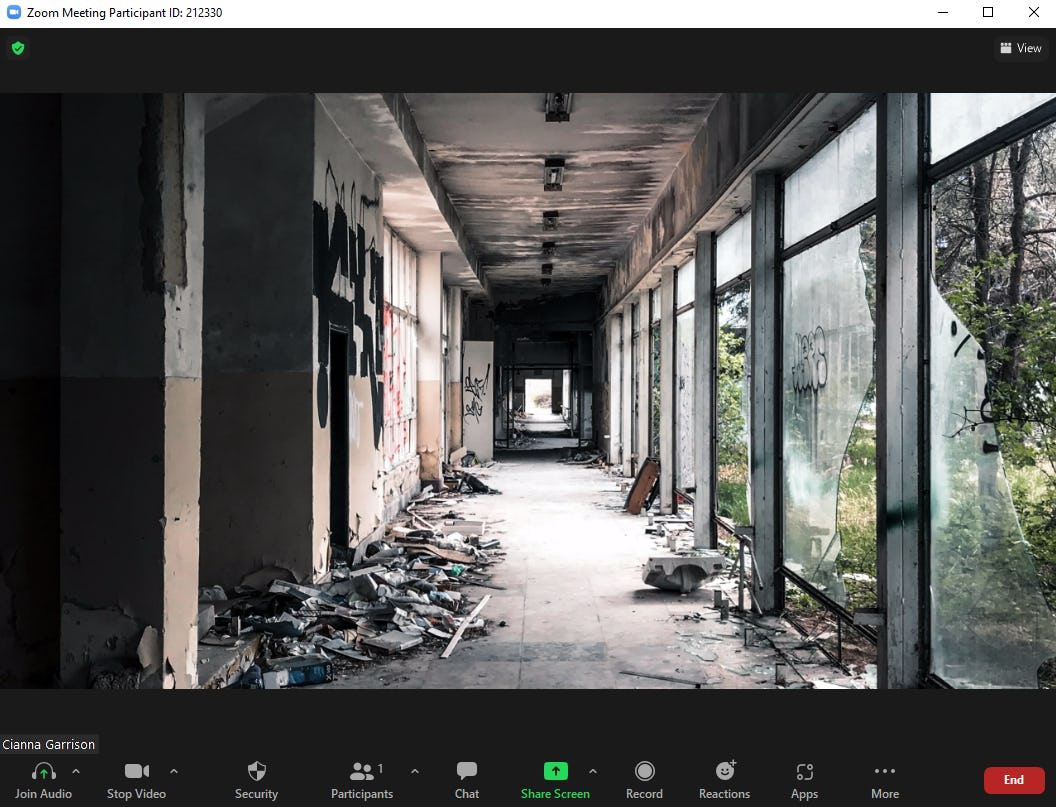Open the Security options shield icon
The width and height of the screenshot is (1056, 807).
pos(256,771)
